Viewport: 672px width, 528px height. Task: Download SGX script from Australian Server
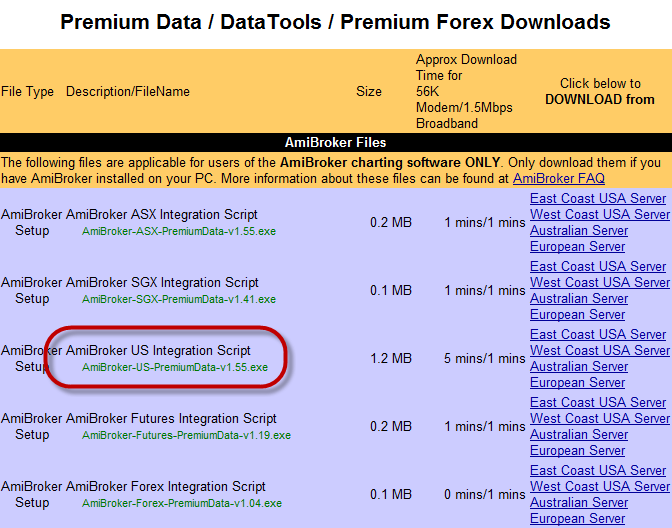click(579, 299)
